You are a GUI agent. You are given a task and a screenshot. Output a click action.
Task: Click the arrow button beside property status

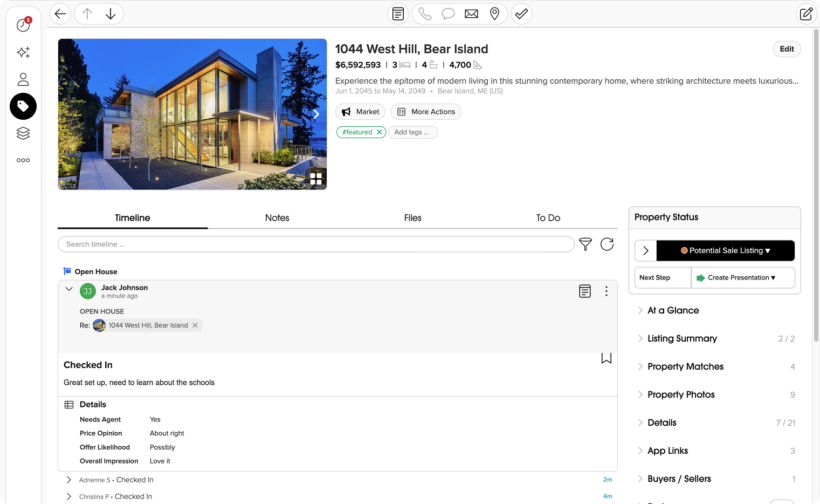645,250
